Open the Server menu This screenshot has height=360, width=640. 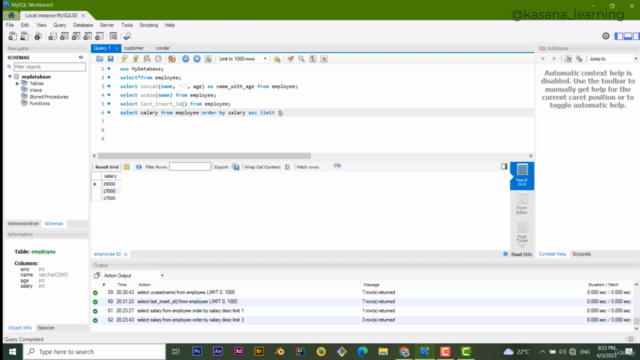(107, 25)
